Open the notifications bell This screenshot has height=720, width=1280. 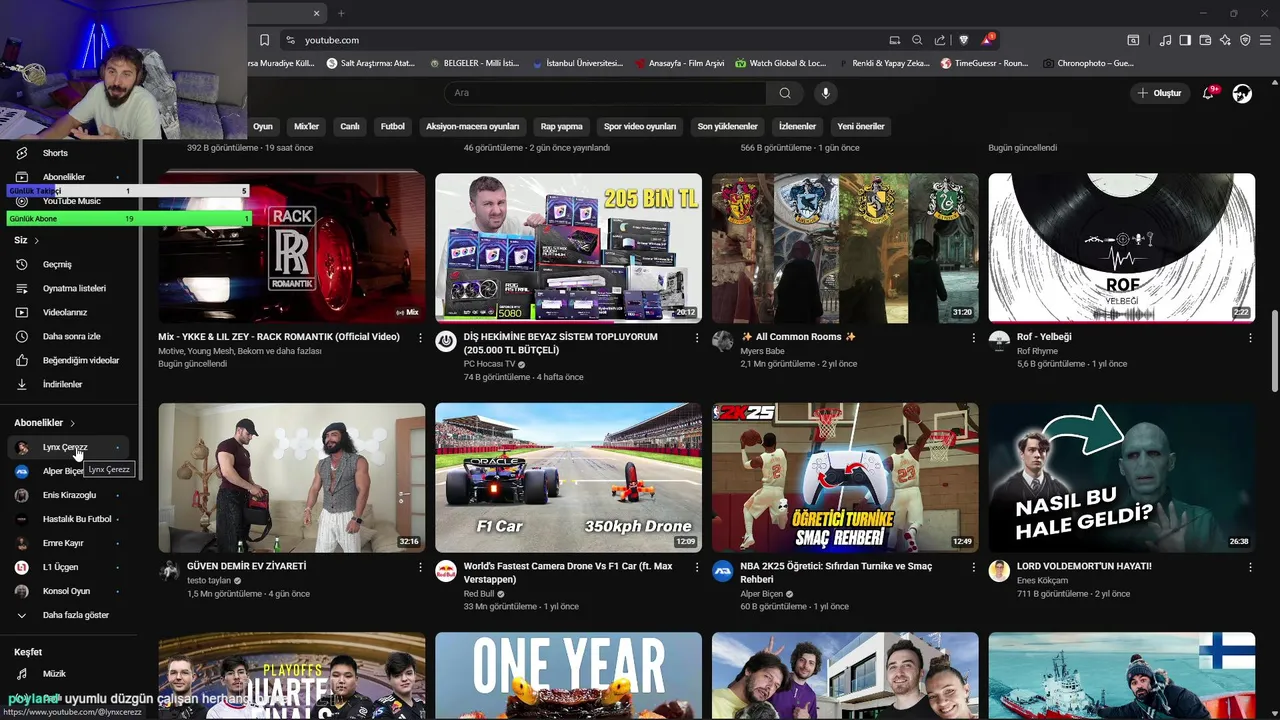click(1208, 93)
